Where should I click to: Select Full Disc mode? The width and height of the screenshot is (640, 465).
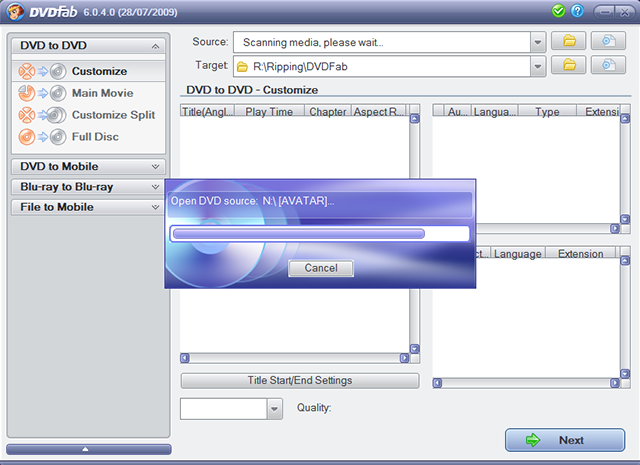tap(89, 137)
